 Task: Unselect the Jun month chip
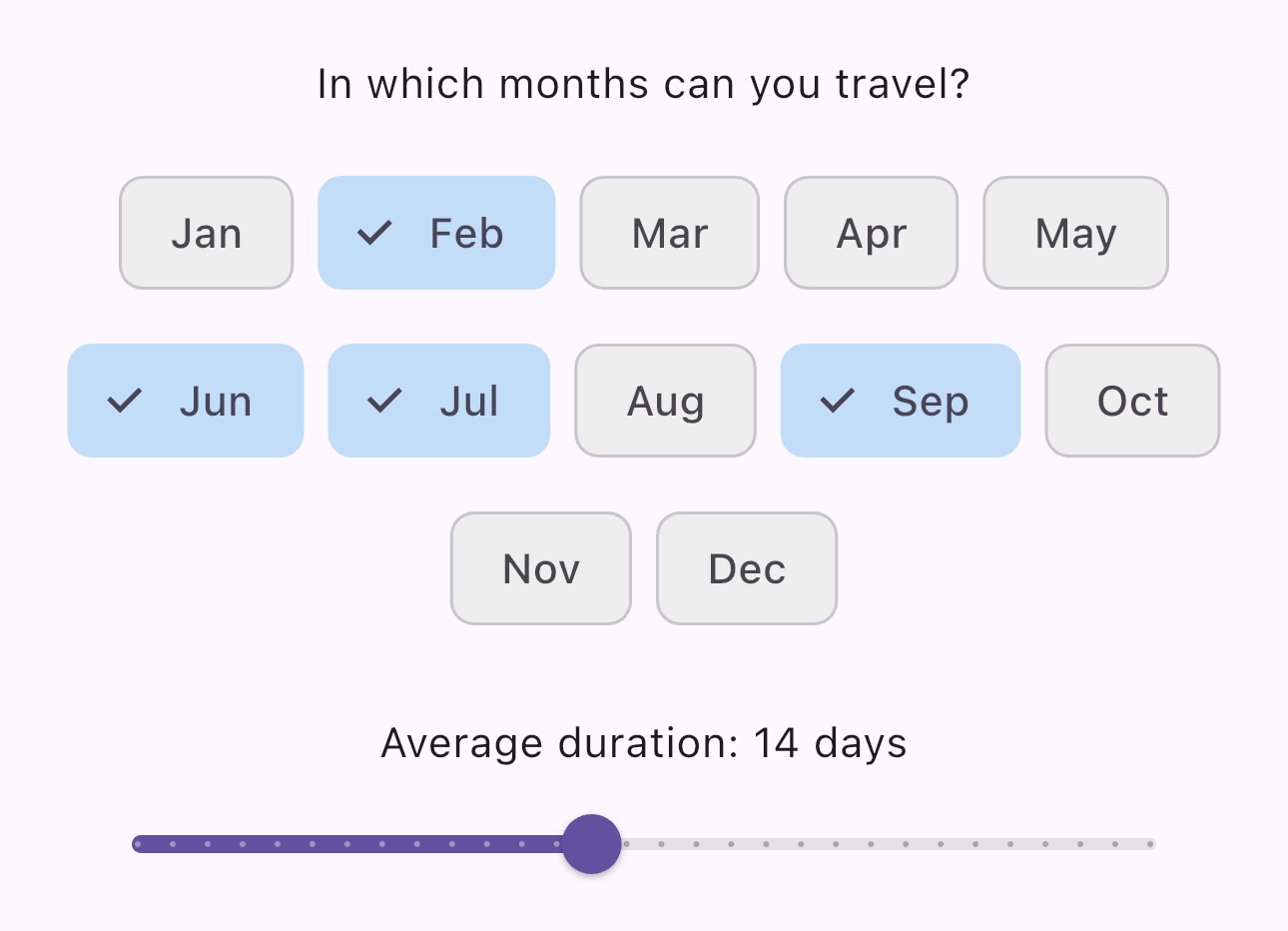(186, 401)
